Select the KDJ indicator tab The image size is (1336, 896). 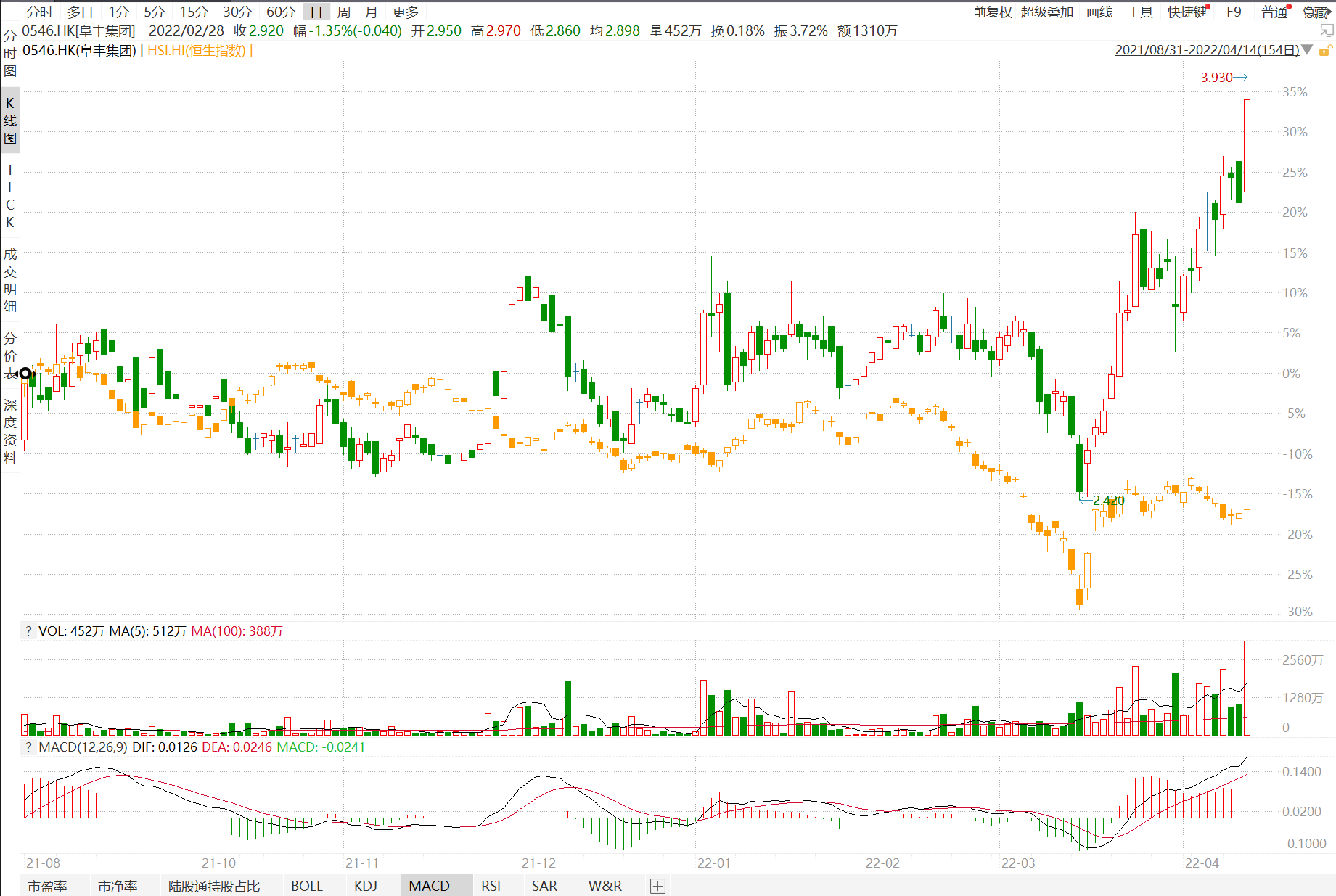pos(366,886)
